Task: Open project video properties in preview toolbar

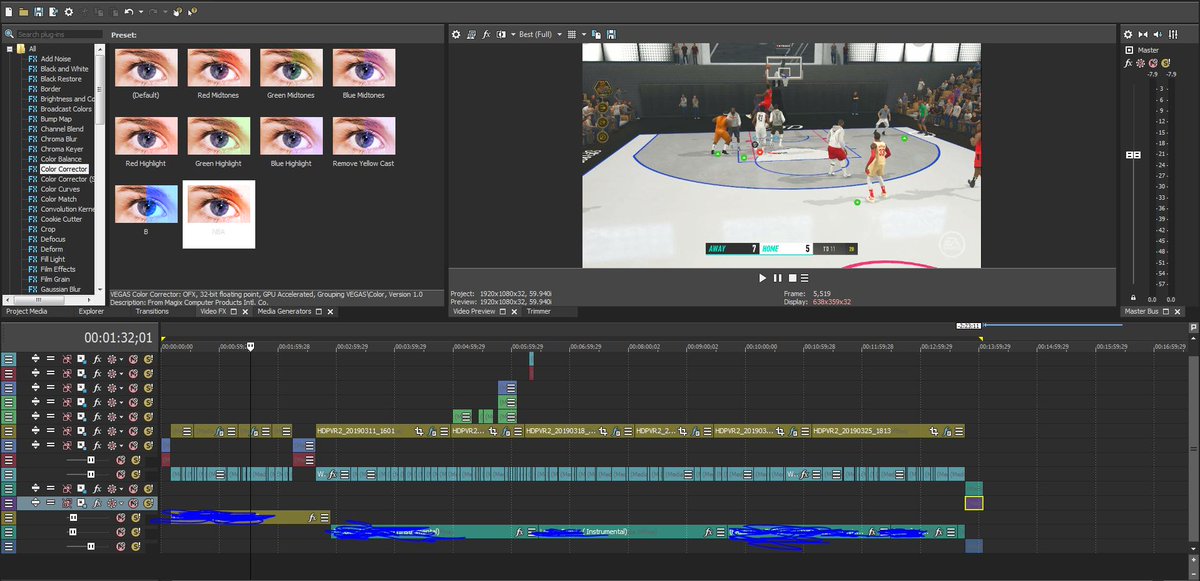Action: click(456, 35)
